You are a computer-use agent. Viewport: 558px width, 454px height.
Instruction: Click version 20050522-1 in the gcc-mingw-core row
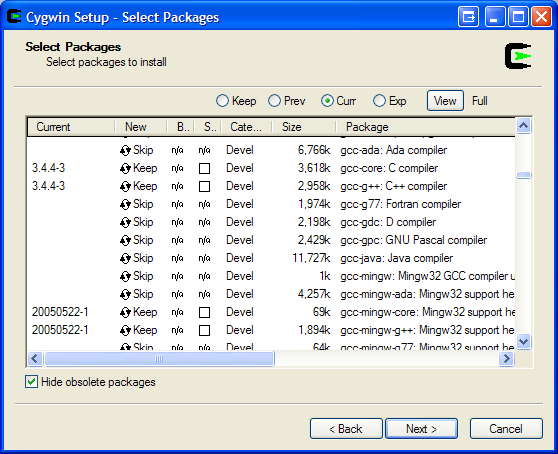(60, 312)
